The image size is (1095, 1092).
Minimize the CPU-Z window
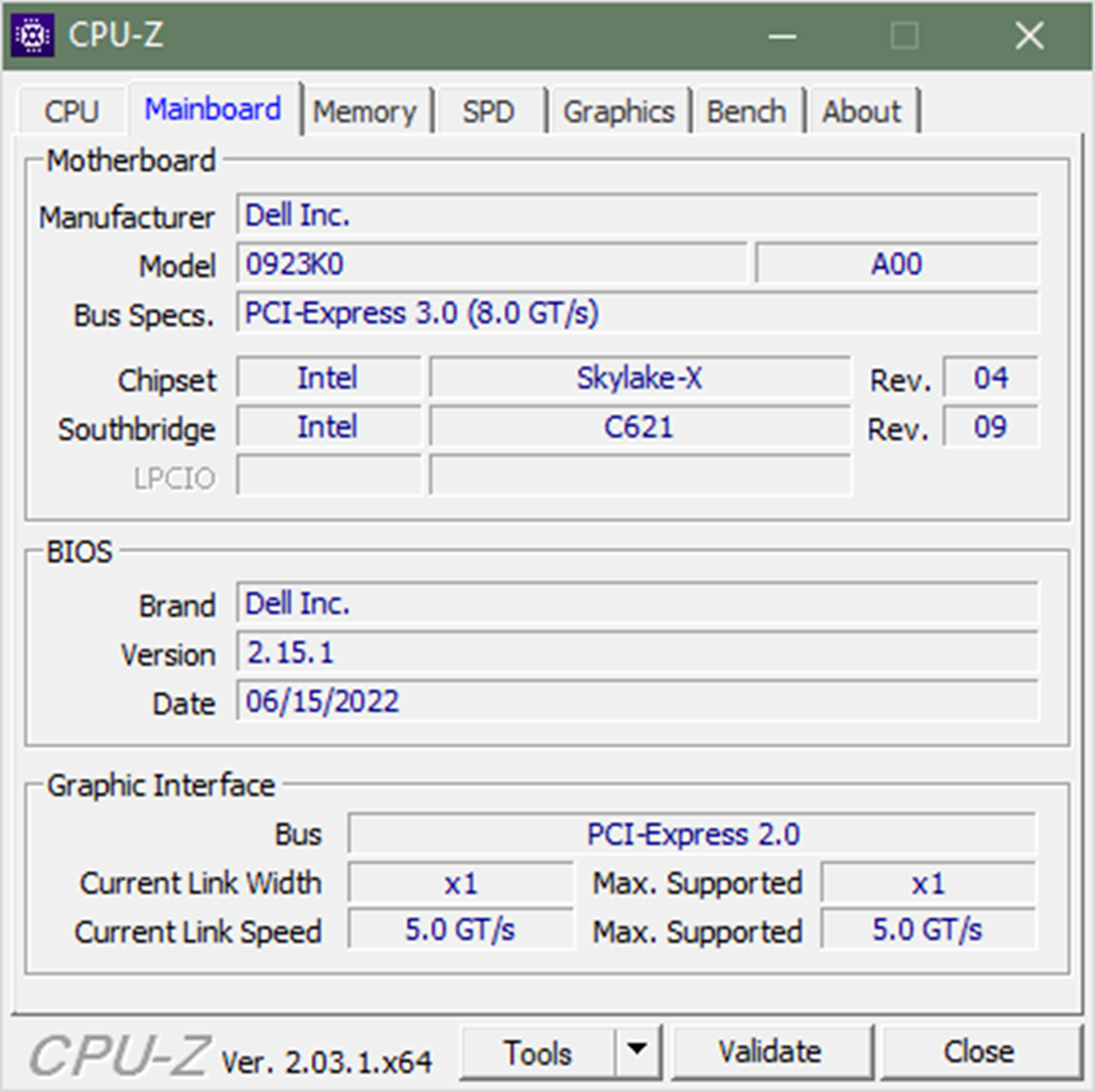(782, 36)
